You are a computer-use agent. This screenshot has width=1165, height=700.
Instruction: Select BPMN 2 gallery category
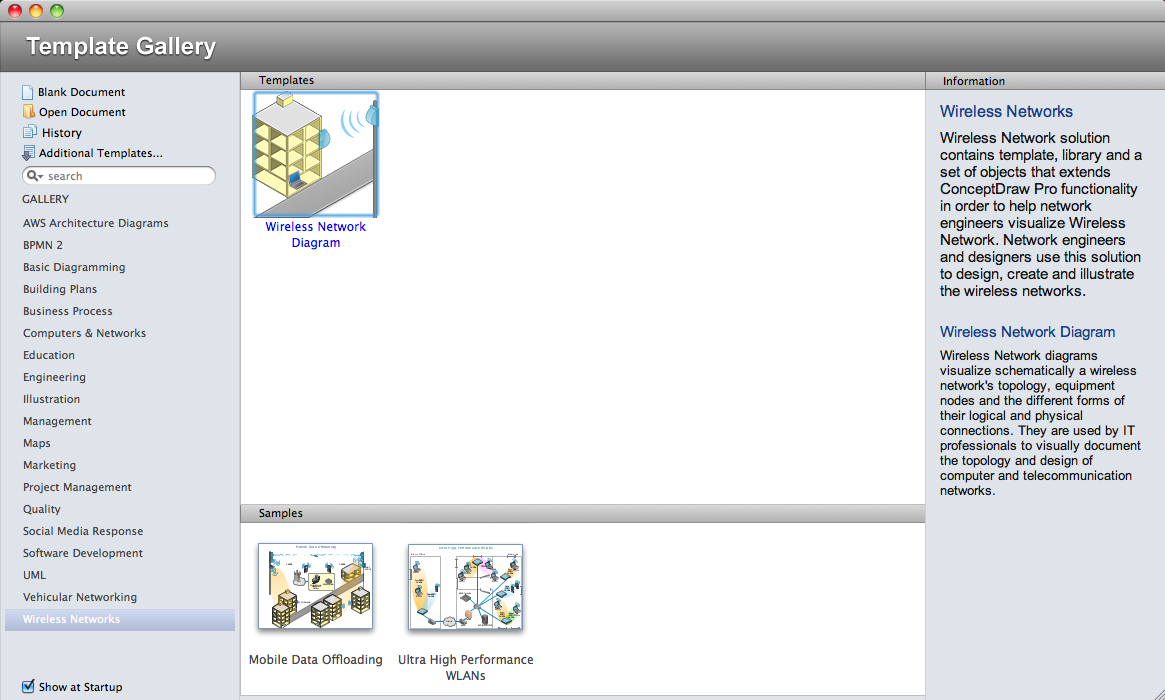42,245
